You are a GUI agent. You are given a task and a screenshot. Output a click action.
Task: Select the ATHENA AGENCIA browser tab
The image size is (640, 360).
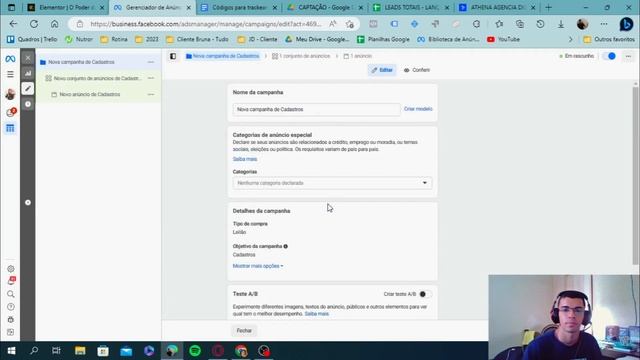pyautogui.click(x=498, y=7)
